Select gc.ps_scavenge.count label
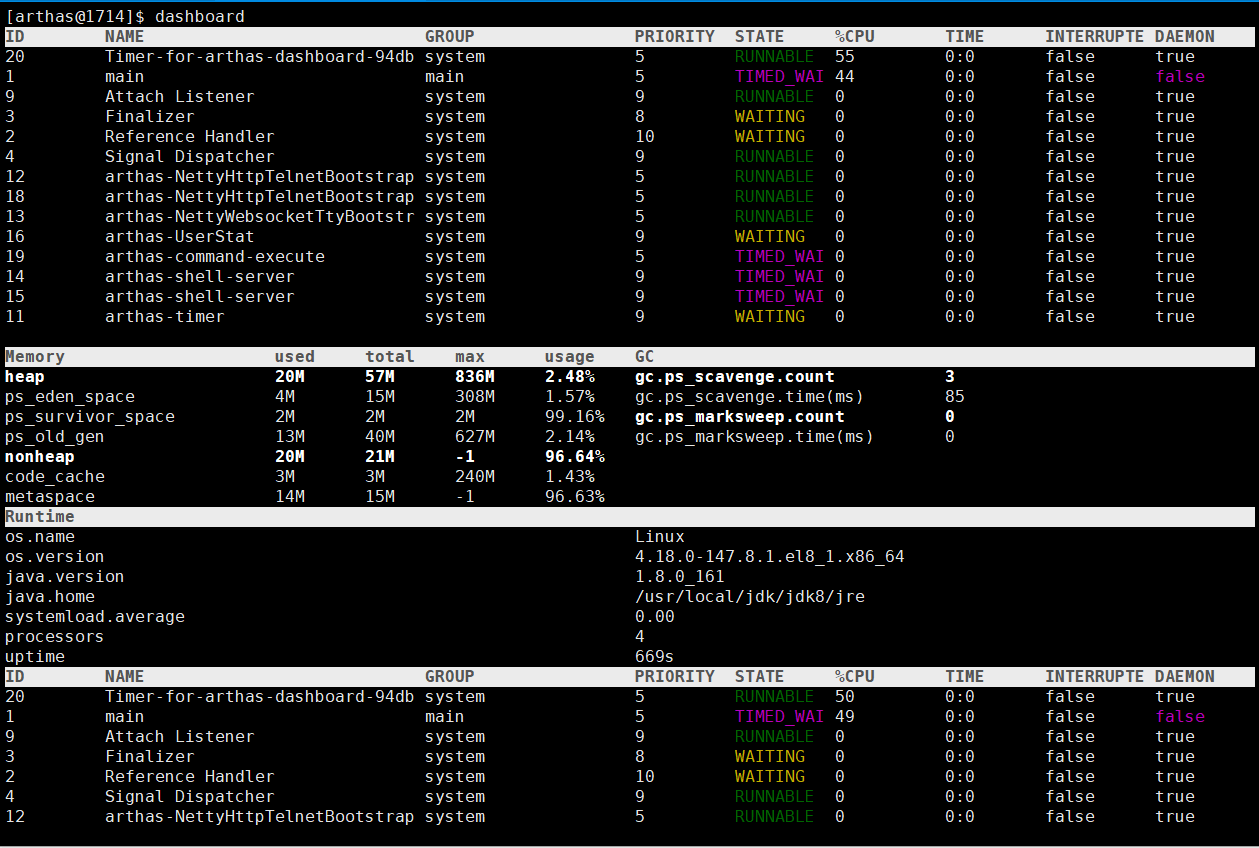This screenshot has height=848, width=1259. pos(735,377)
